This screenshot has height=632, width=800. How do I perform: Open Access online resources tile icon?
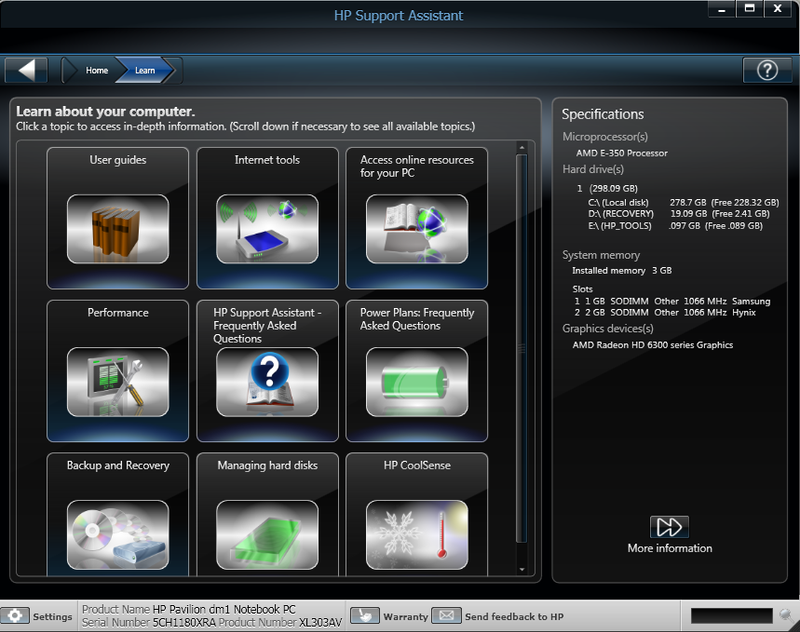(x=416, y=229)
